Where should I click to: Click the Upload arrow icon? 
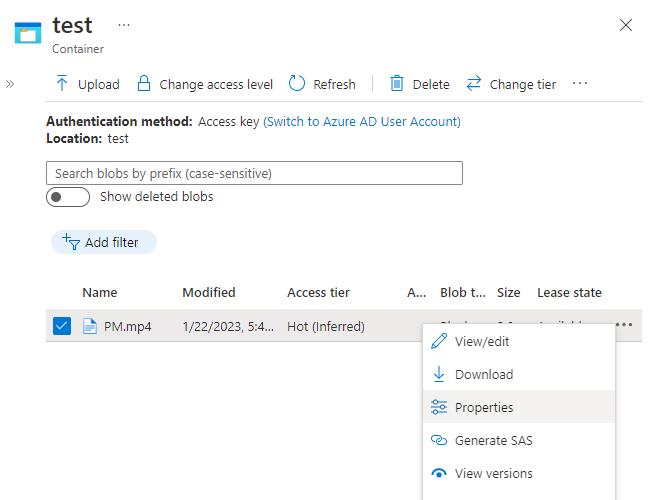tap(62, 83)
